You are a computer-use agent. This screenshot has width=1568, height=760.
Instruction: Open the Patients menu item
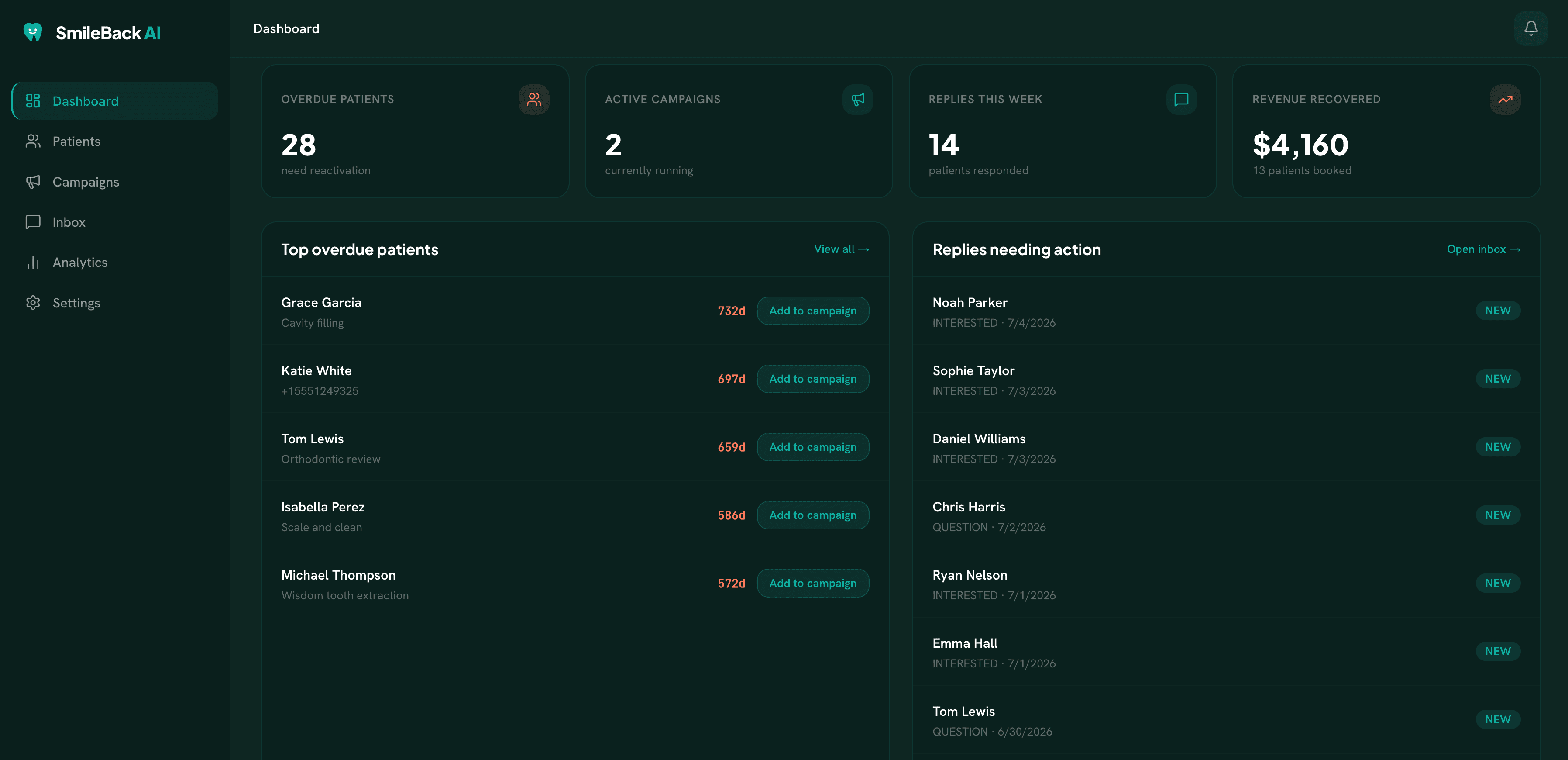pyautogui.click(x=114, y=141)
